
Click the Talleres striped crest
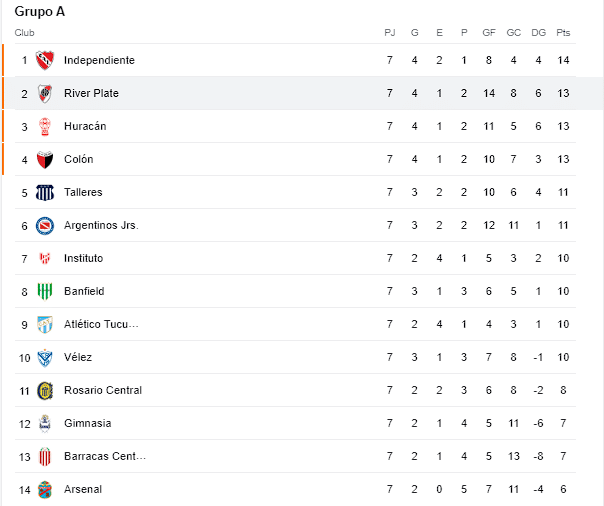(x=45, y=193)
